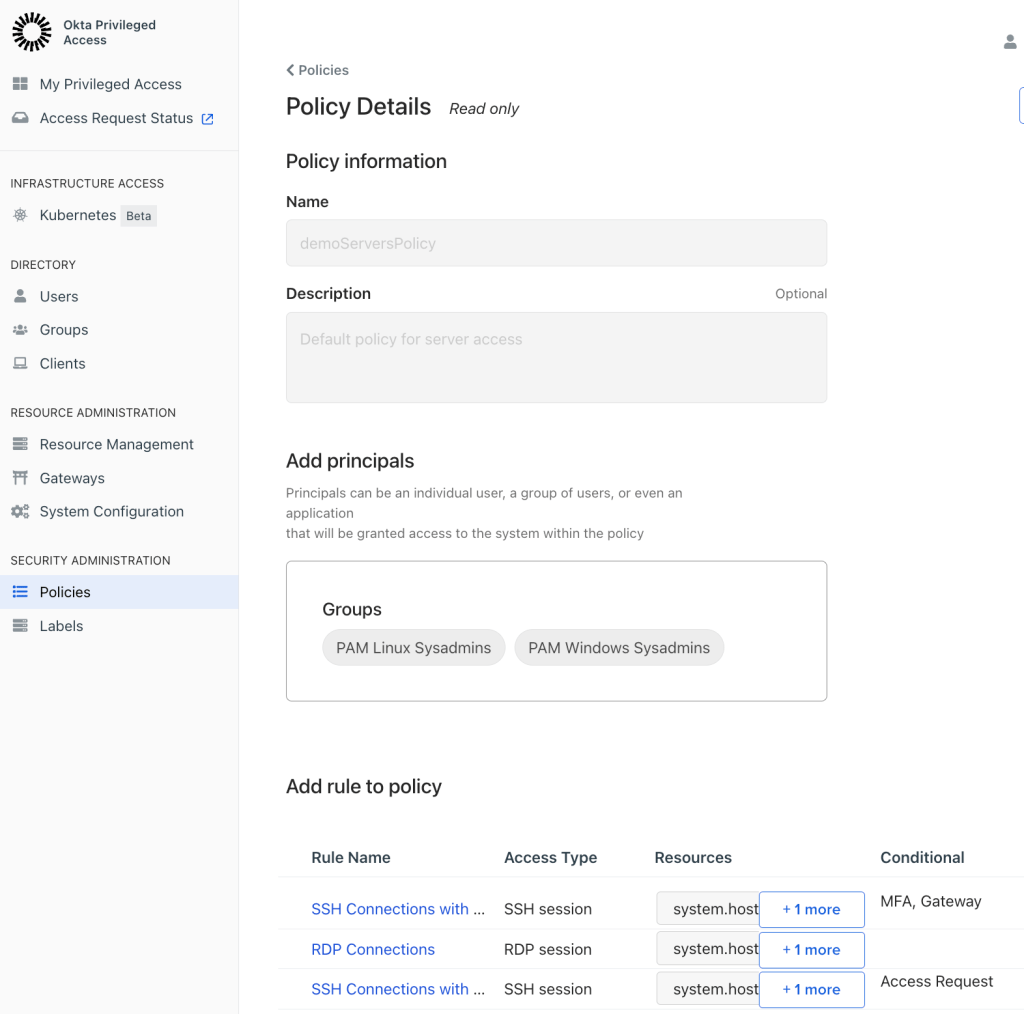Click the Okta sunburst logo icon
Image resolution: width=1024 pixels, height=1014 pixels.
31,32
